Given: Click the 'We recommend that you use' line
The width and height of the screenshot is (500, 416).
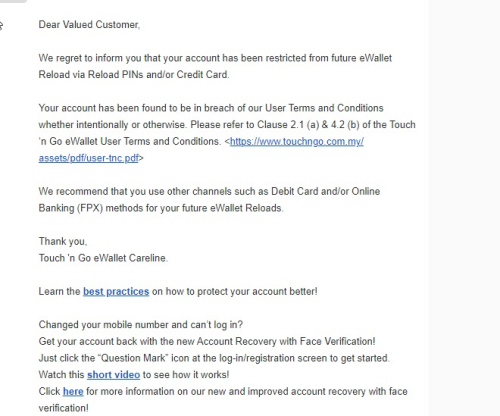Looking at the screenshot, I should coord(209,191).
